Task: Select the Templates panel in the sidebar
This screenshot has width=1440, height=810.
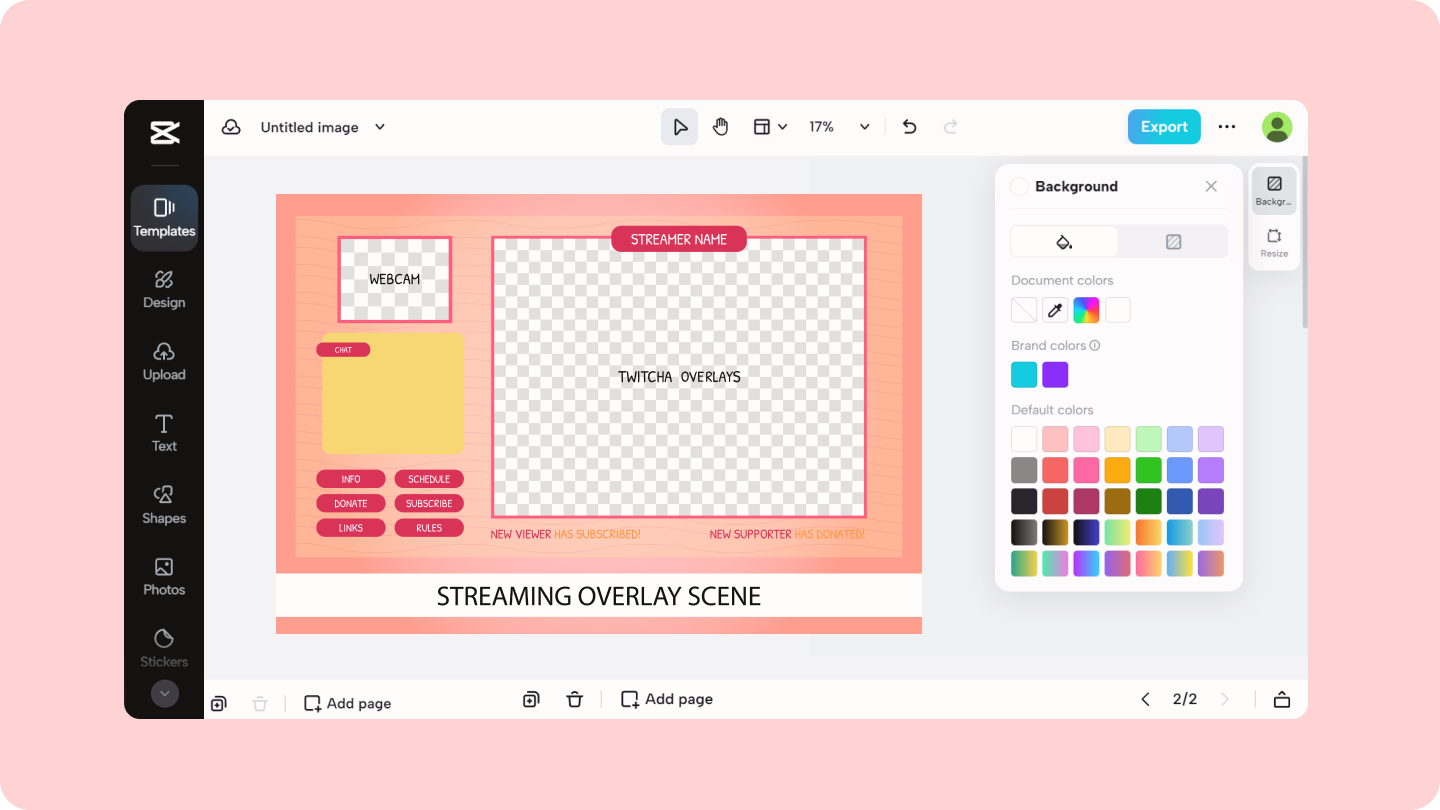Action: 163,218
